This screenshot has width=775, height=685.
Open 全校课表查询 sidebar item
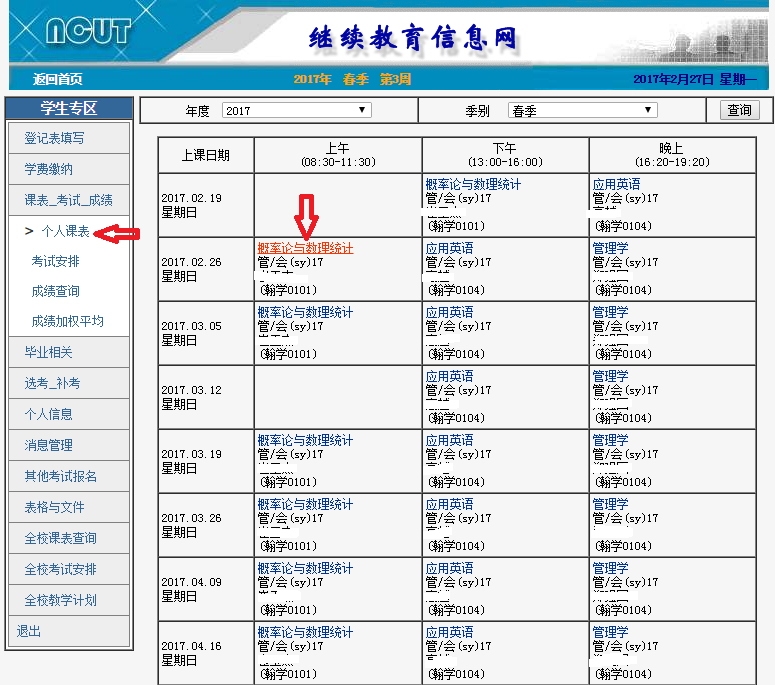(61, 538)
